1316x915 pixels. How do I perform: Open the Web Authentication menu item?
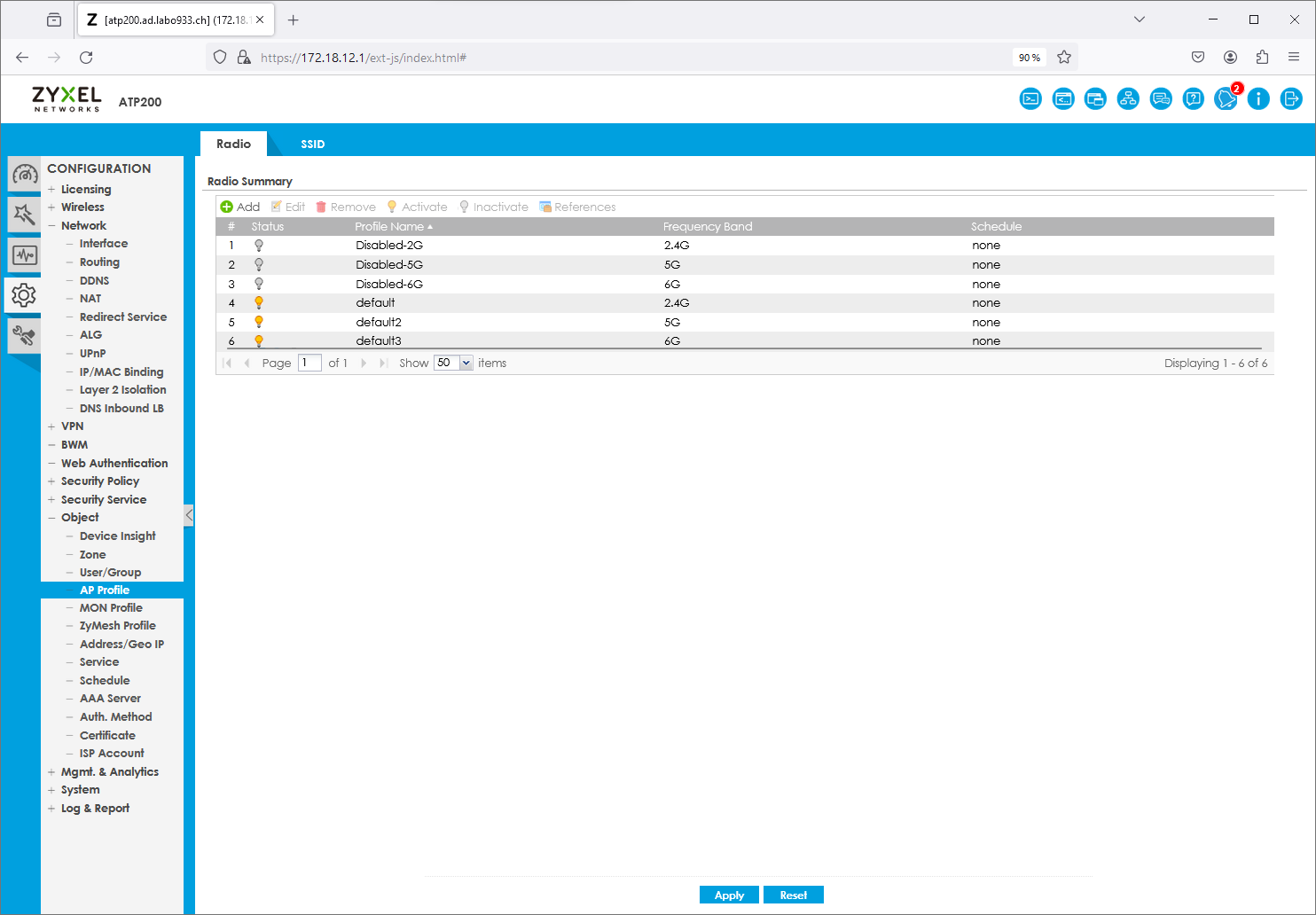point(114,463)
